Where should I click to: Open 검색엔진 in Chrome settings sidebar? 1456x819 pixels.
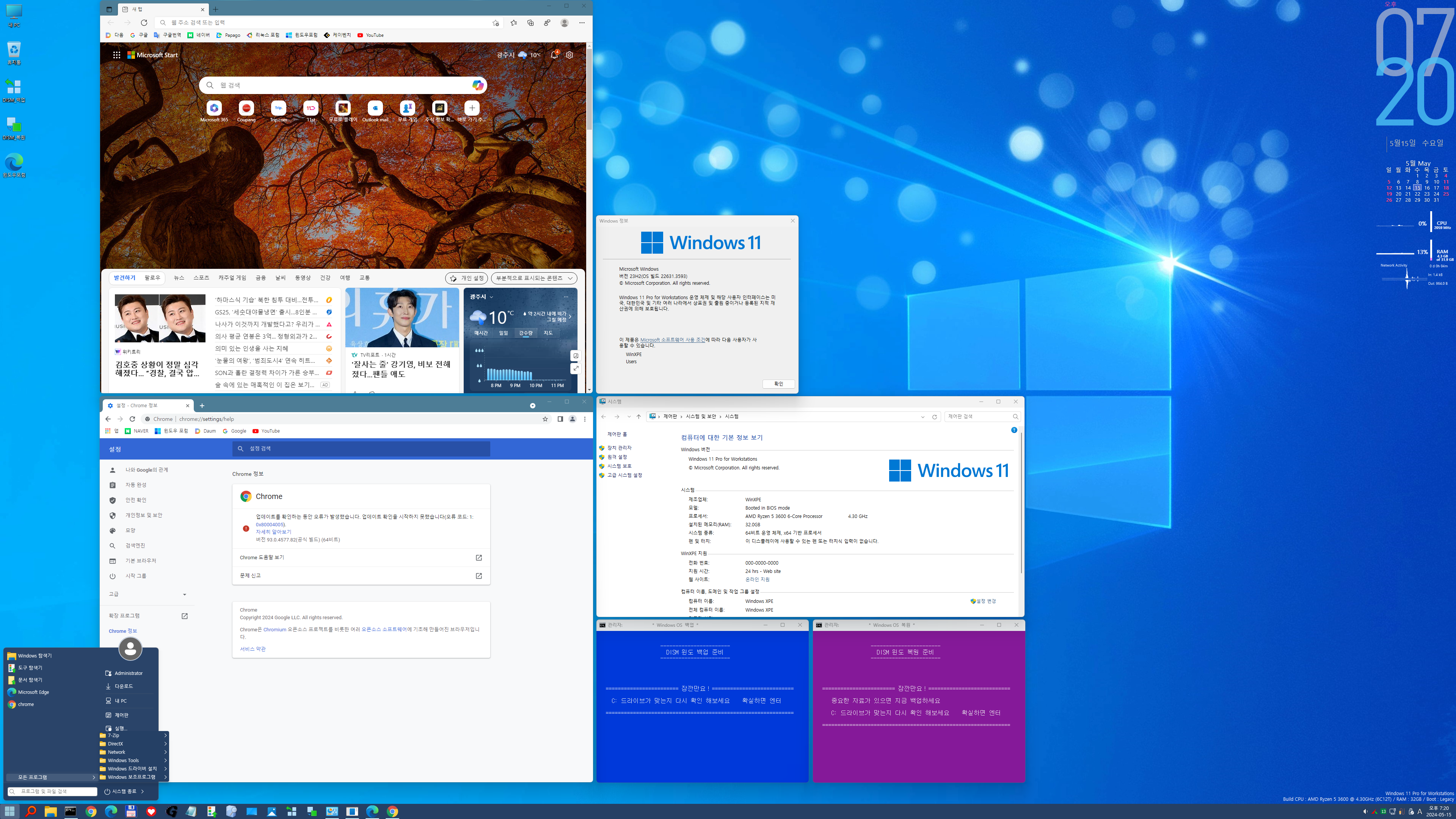135,546
